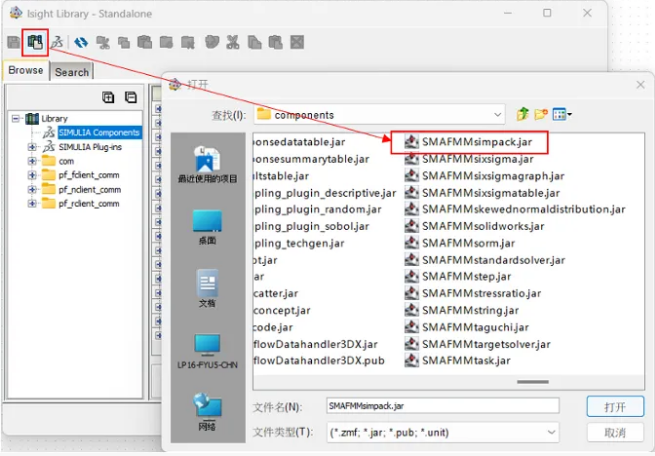Click the jar icon beside SMAFMMtask.jar
This screenshot has width=655, height=456.
pyautogui.click(x=411, y=360)
